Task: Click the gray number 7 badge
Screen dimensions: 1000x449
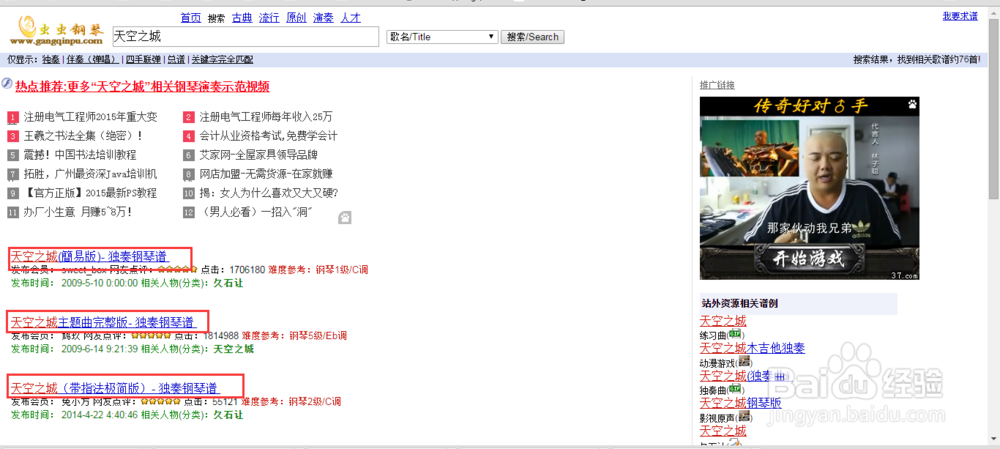Action: coord(13,175)
